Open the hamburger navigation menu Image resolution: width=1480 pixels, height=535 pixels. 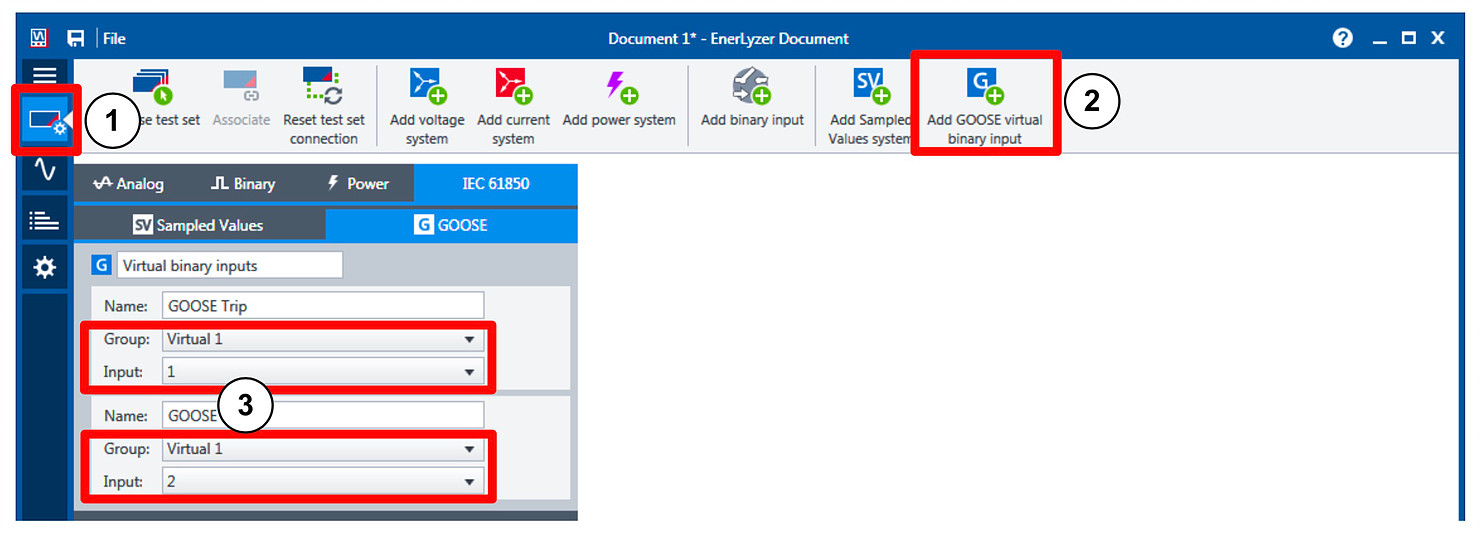[45, 75]
